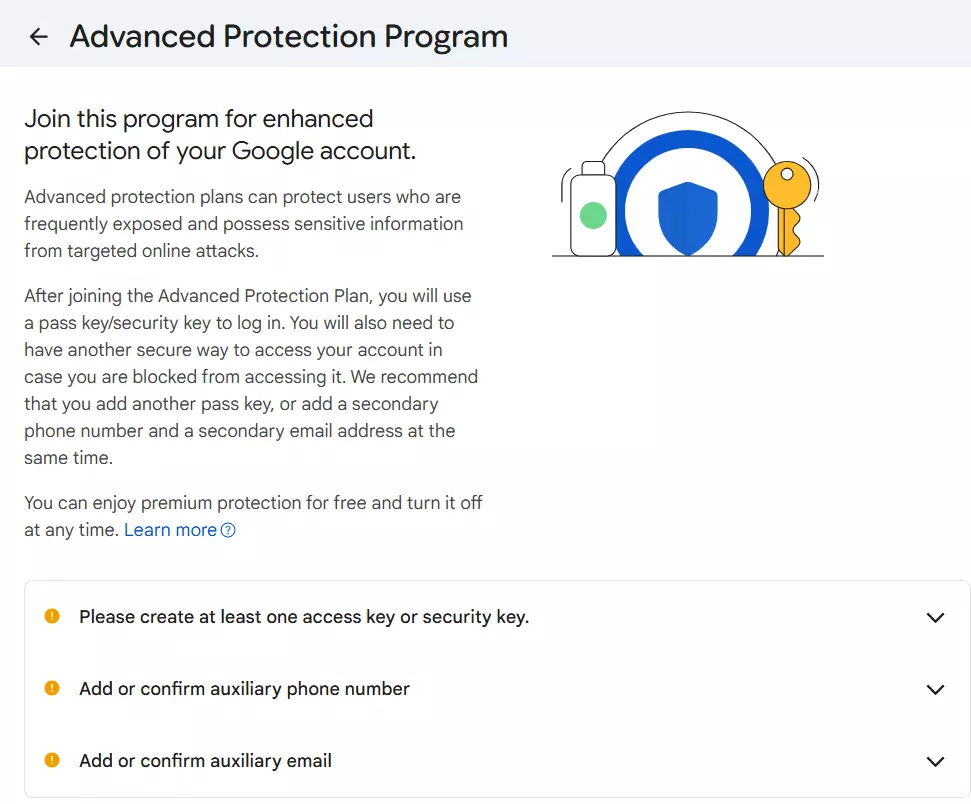Click the 'enjoy premium protection for free' text
Viewport: 971px width, 804px height.
pyautogui.click(x=253, y=503)
